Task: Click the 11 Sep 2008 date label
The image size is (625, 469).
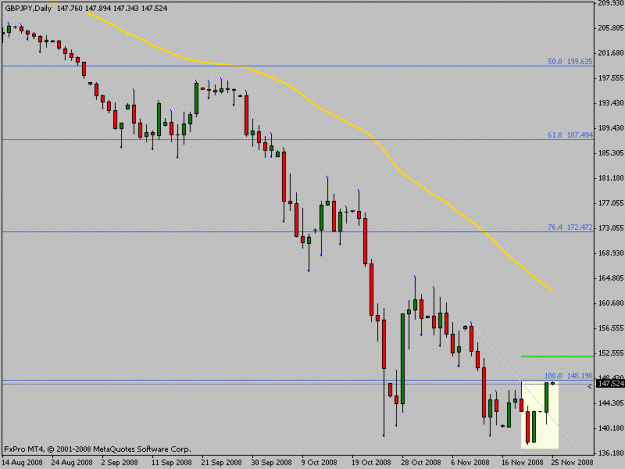Action: (171, 462)
